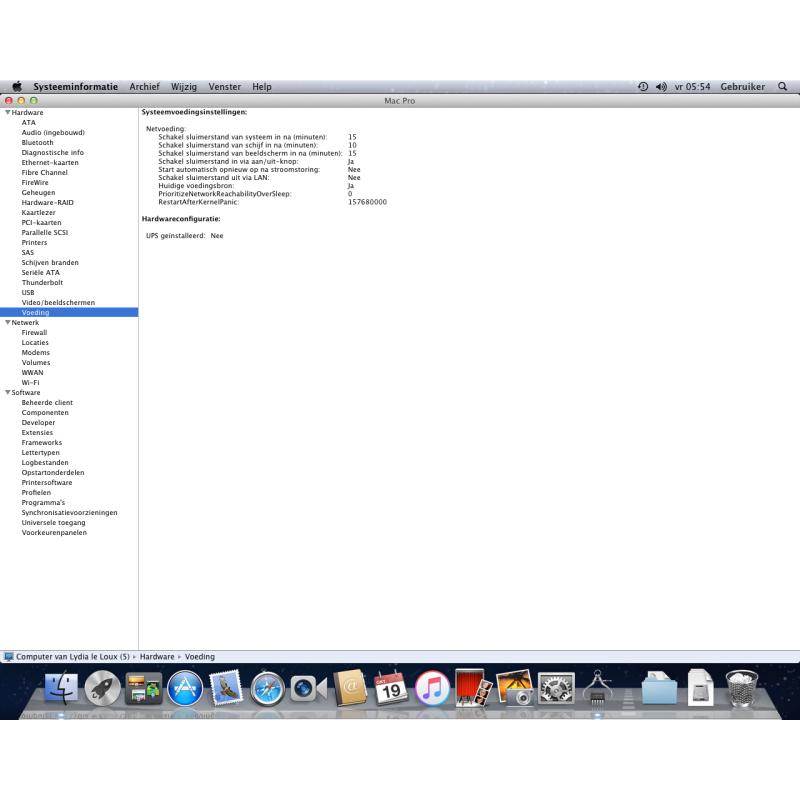Open the Apple menu
This screenshot has height=800, width=800.
[17, 86]
